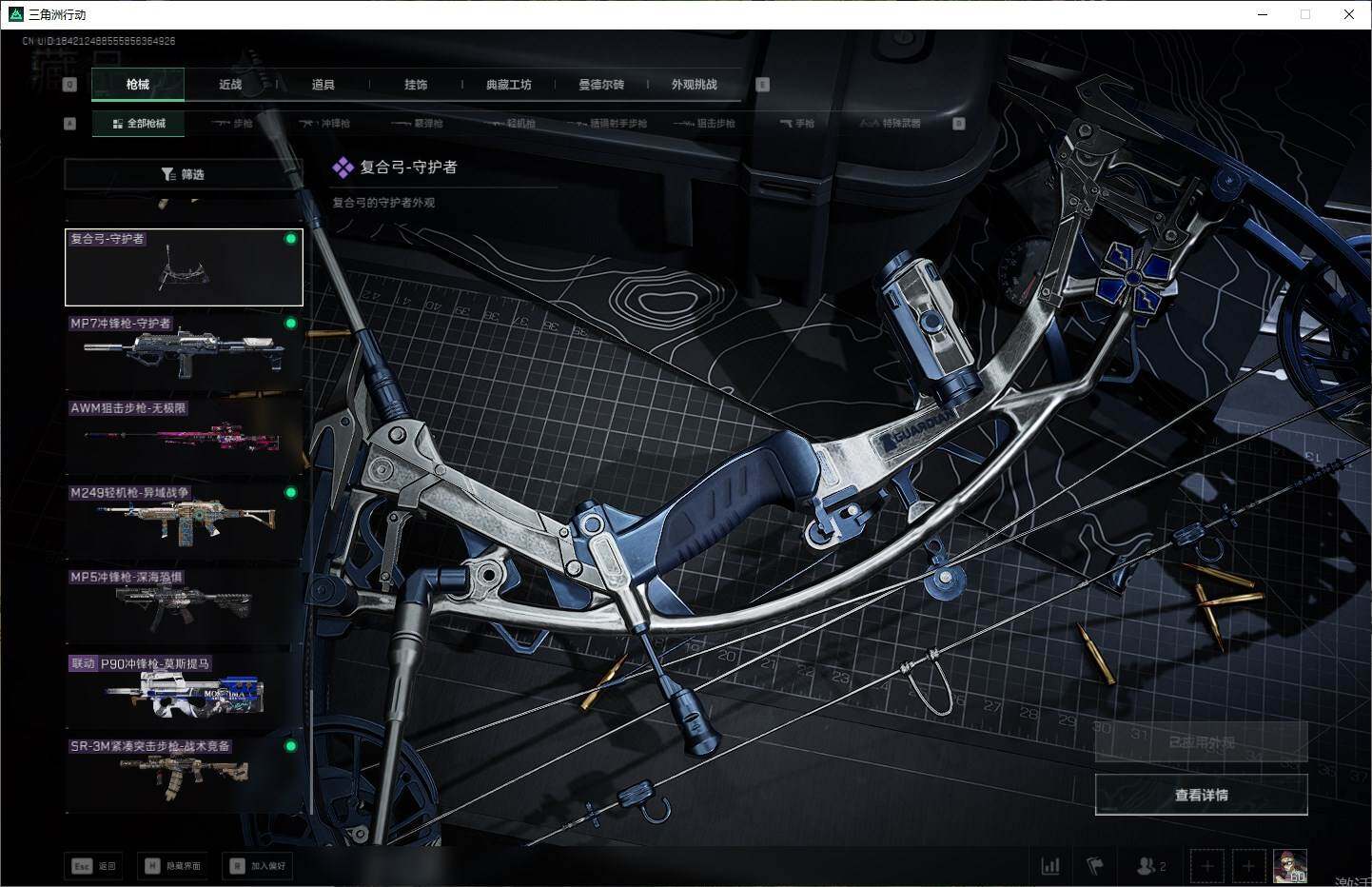Open the 筛选 filter dropdown

184,174
